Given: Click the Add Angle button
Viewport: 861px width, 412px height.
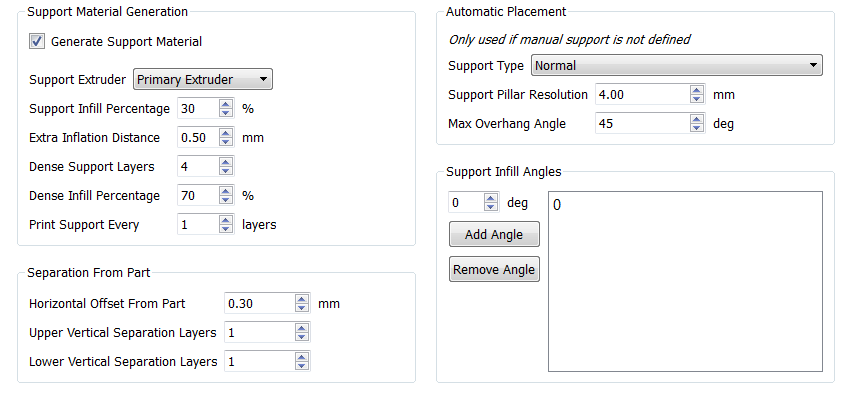Looking at the screenshot, I should 494,235.
